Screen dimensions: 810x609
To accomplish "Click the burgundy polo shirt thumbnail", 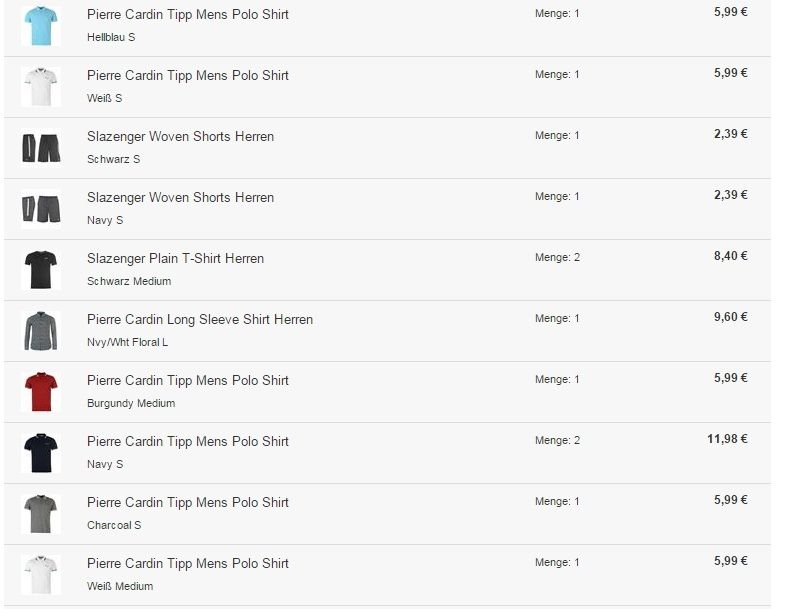I will pyautogui.click(x=41, y=392).
